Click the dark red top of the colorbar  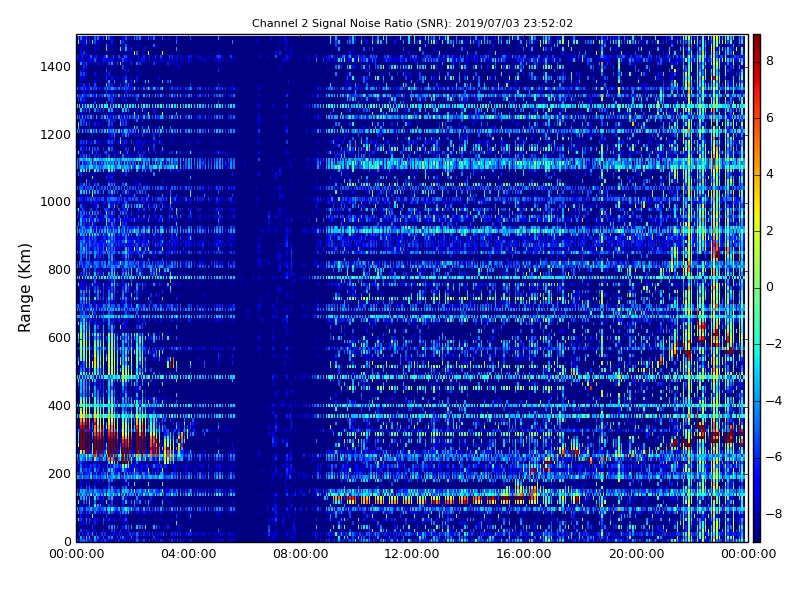pyautogui.click(x=757, y=40)
